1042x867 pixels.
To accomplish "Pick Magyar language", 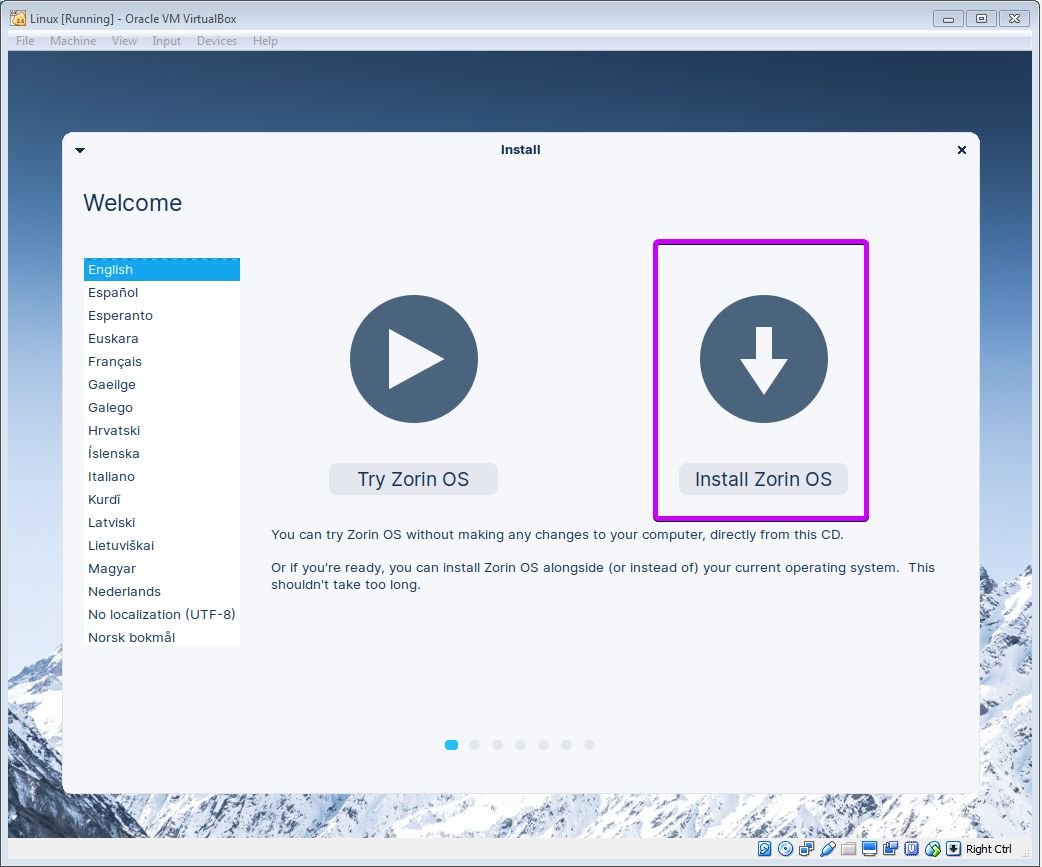I will tap(161, 569).
